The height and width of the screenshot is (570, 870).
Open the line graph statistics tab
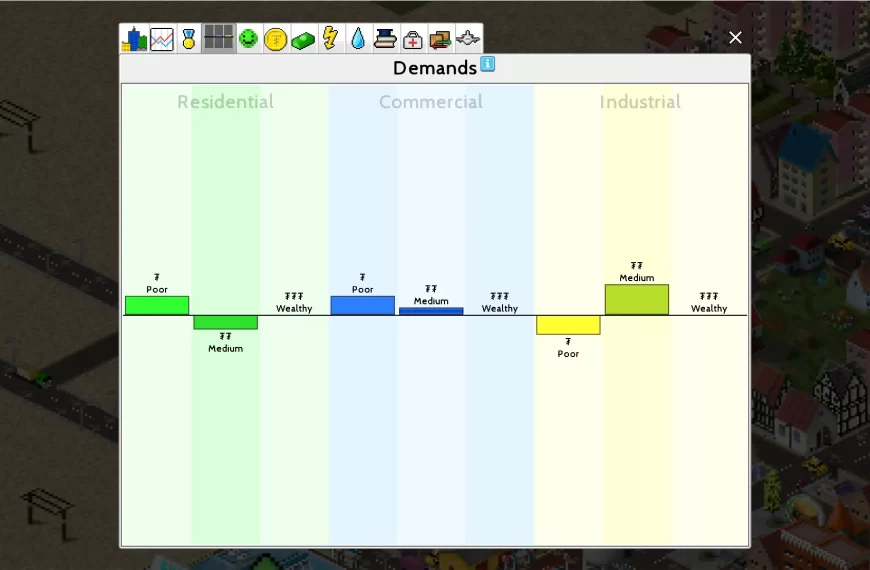[x=162, y=39]
